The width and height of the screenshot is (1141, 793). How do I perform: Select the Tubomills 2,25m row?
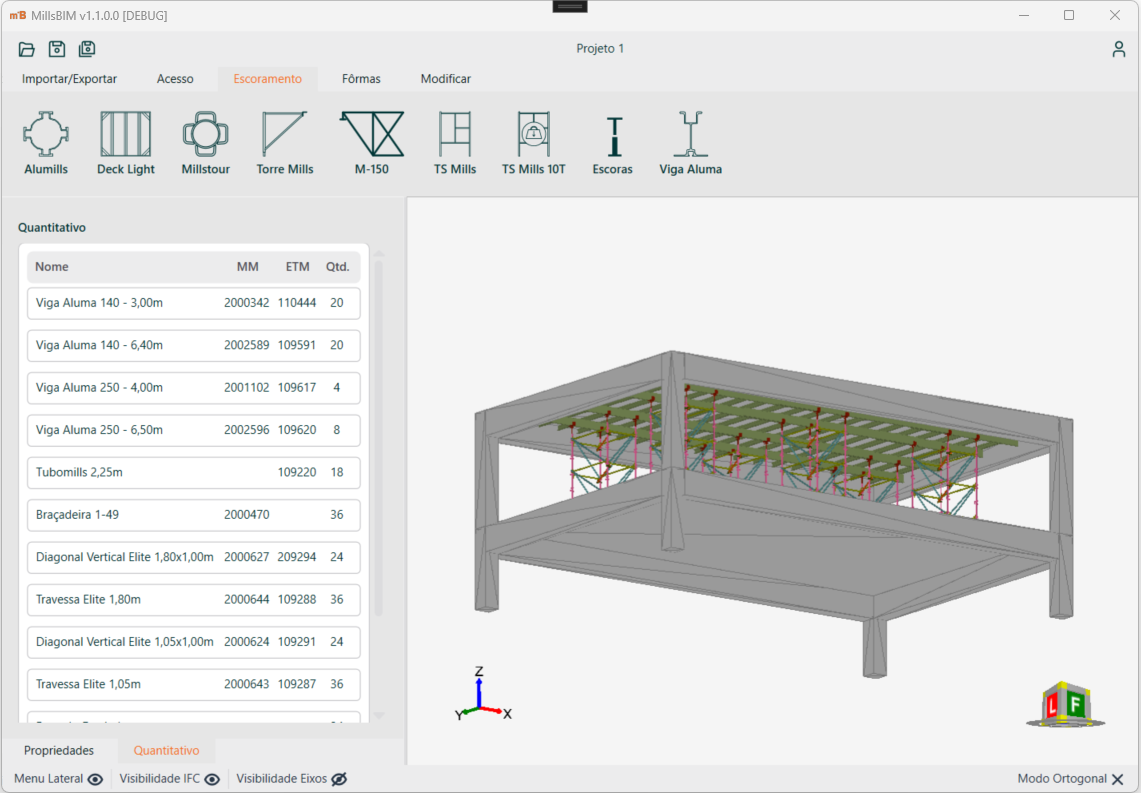click(193, 473)
